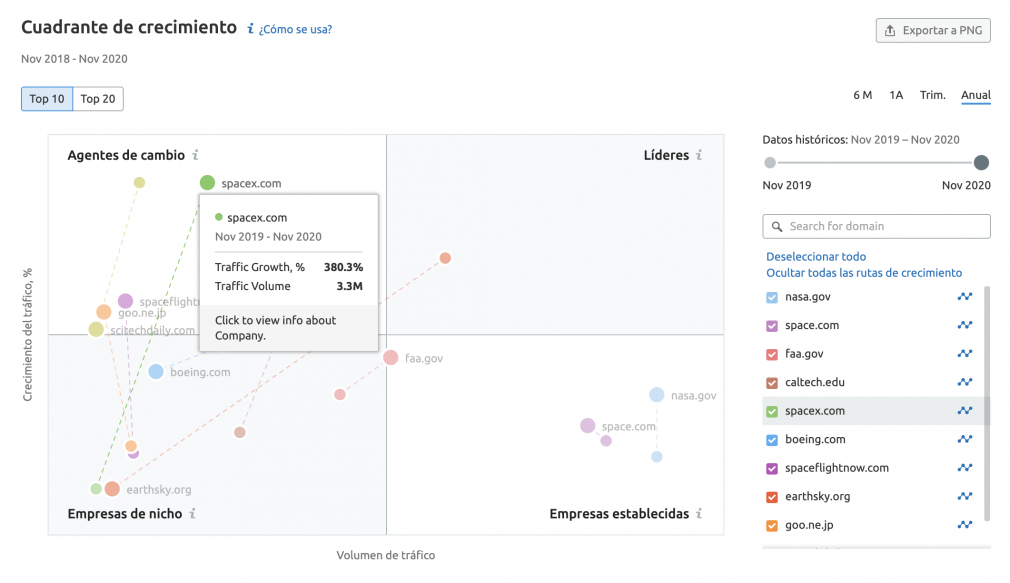Click the nasa.gov bubble on chart
The width and height of the screenshot is (1010, 583).
point(656,395)
